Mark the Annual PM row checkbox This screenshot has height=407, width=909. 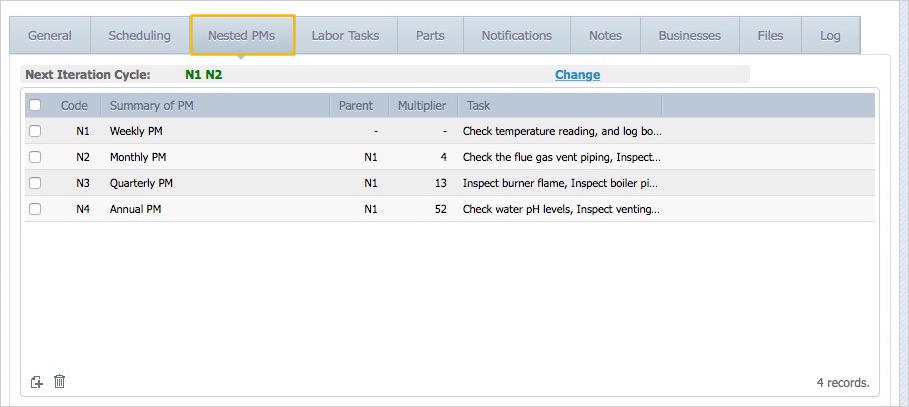(x=36, y=209)
